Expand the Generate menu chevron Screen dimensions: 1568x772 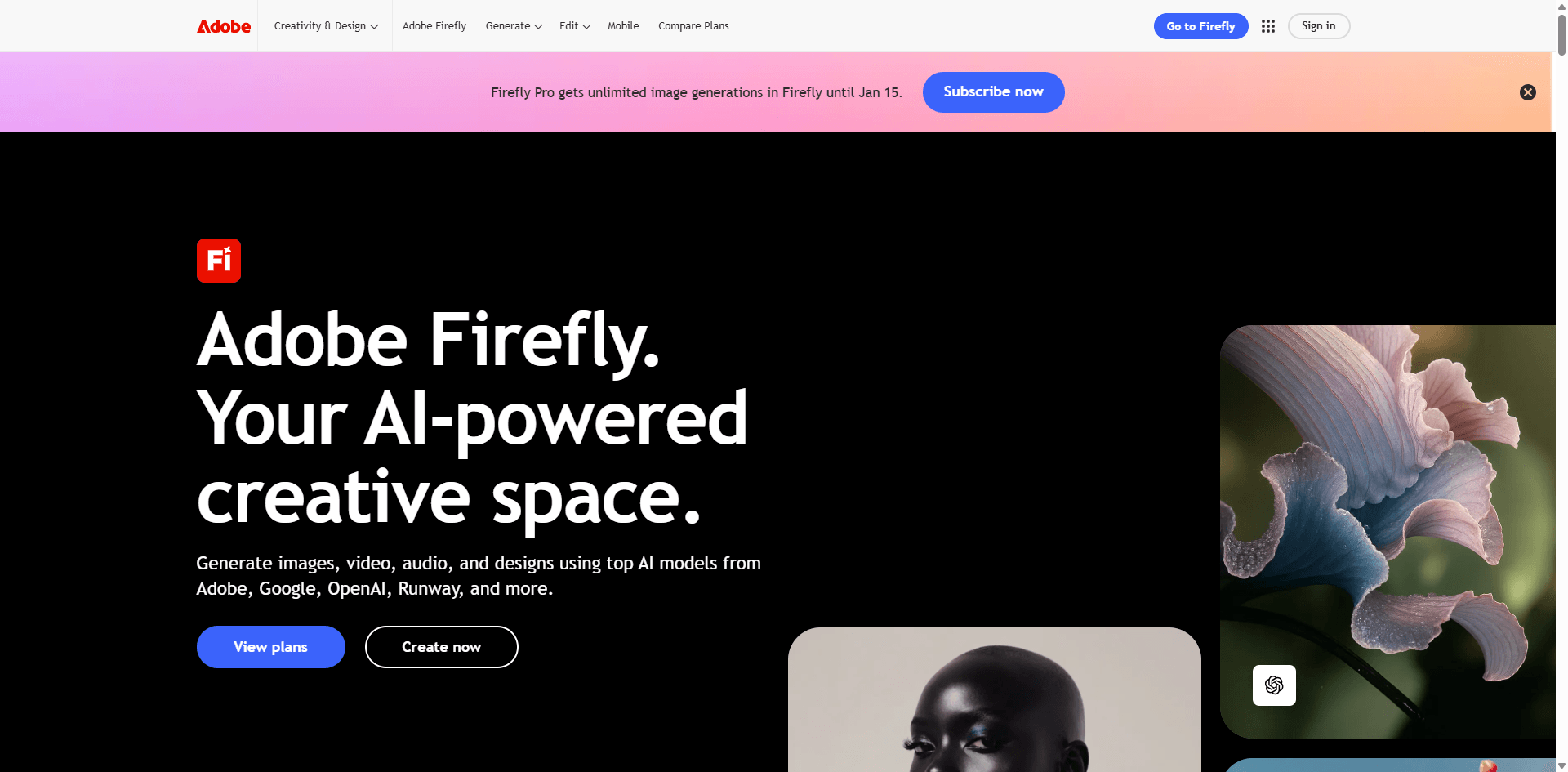538,27
